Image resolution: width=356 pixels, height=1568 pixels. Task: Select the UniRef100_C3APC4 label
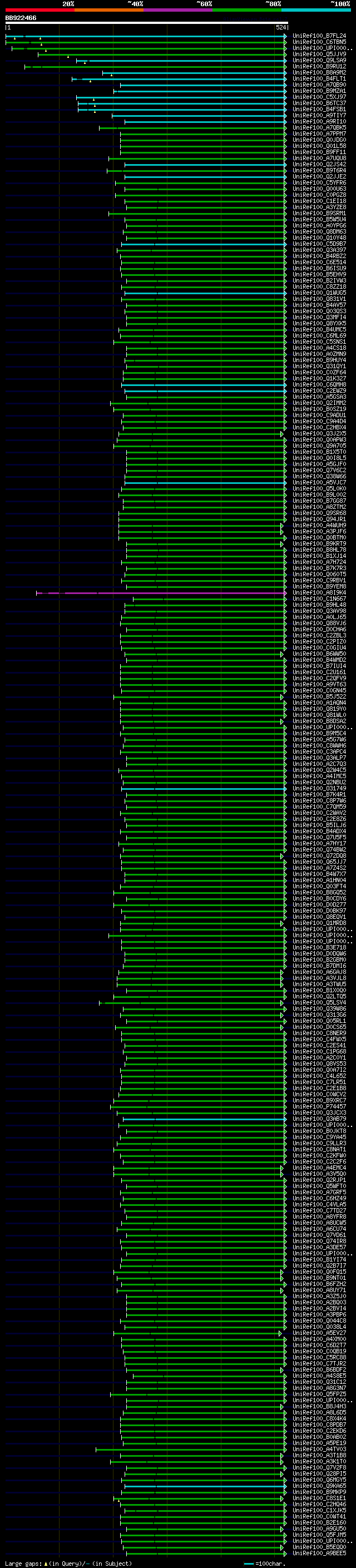coord(319,753)
